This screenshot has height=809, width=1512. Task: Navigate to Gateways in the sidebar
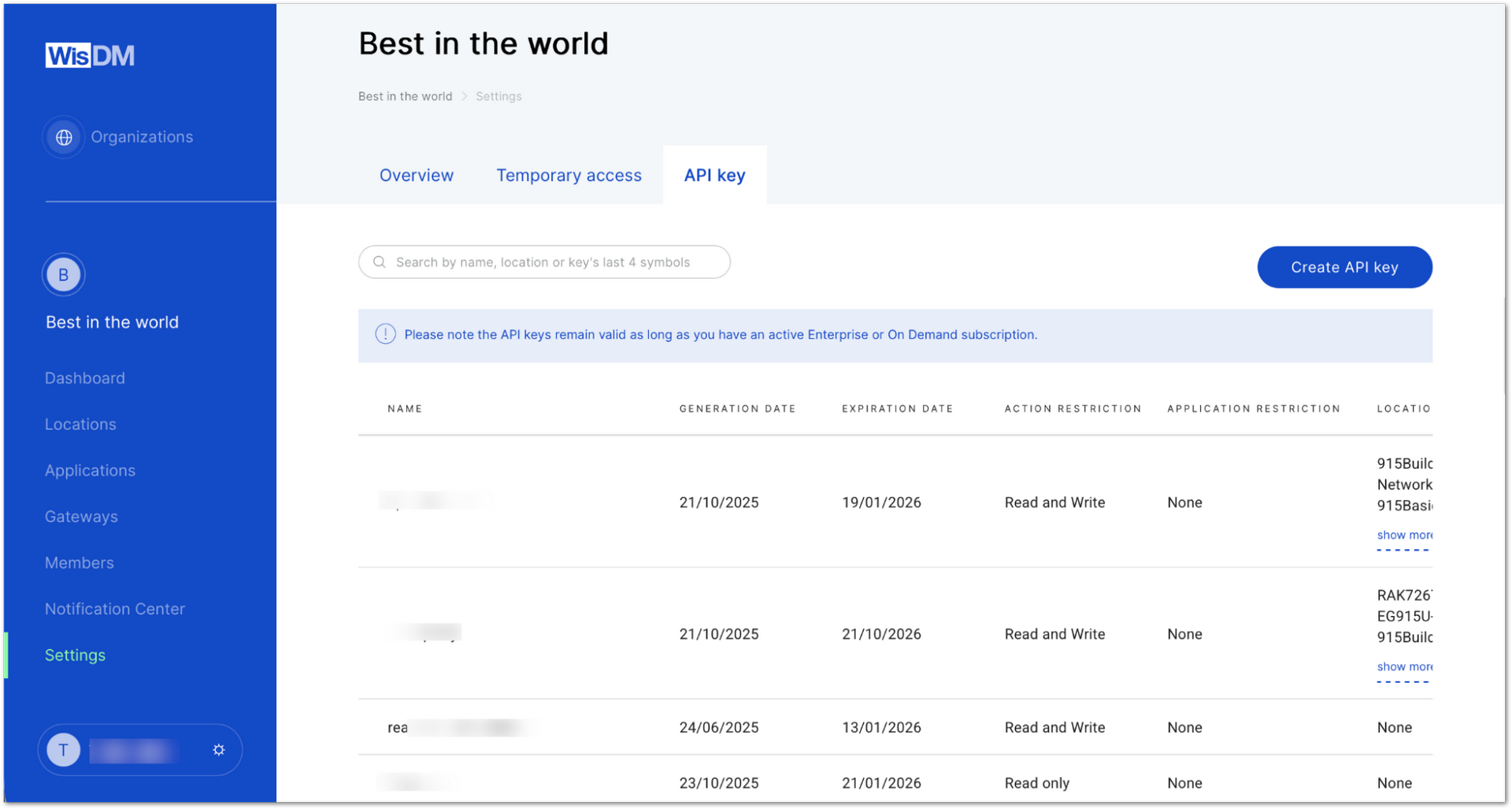pos(81,516)
